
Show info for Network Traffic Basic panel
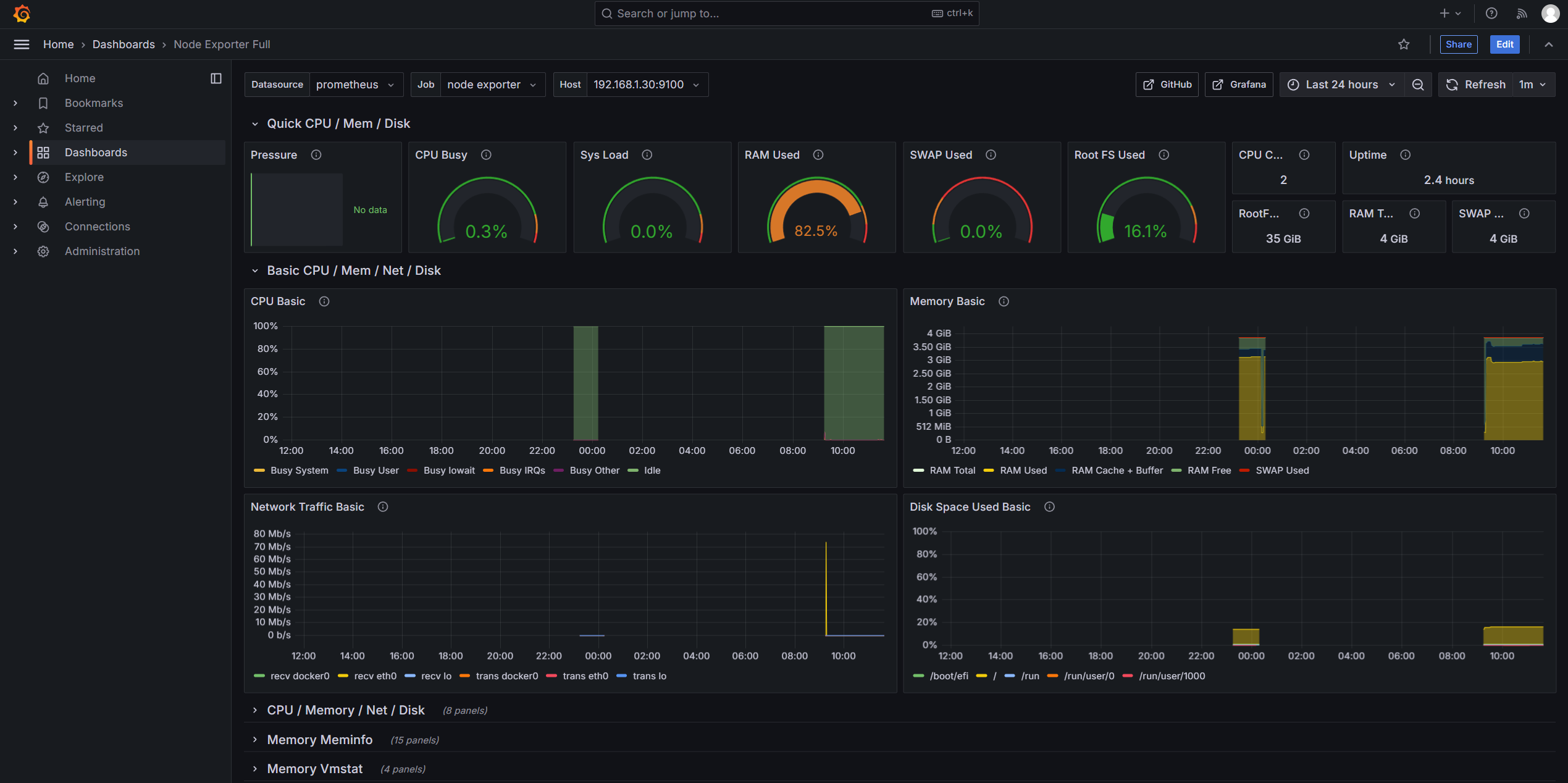(x=383, y=507)
